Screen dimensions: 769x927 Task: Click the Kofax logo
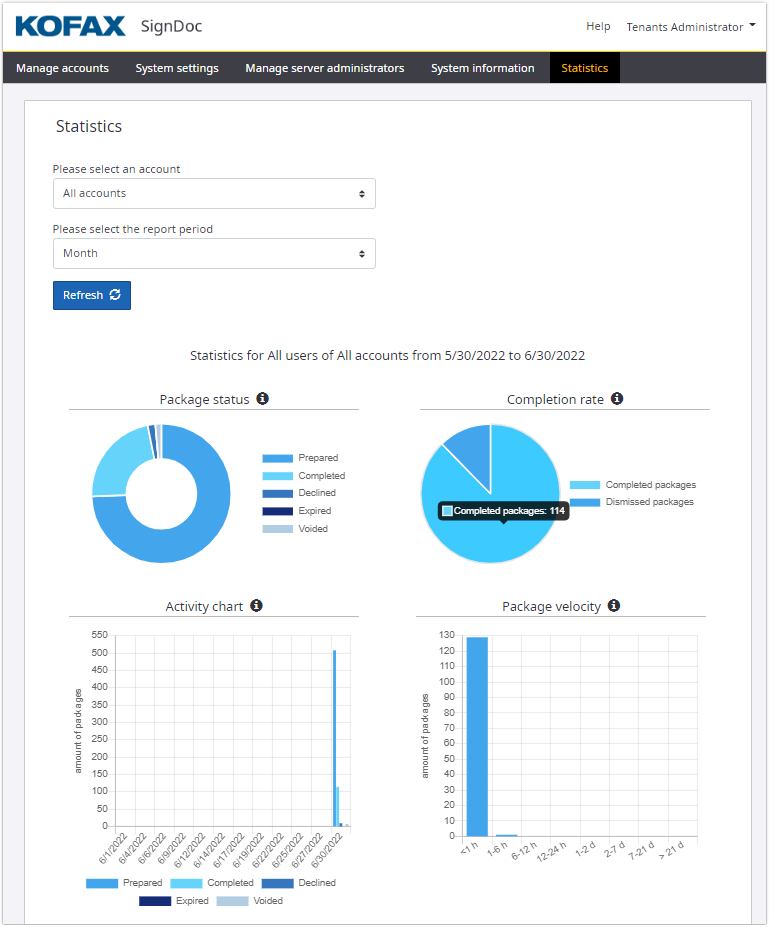tap(70, 26)
